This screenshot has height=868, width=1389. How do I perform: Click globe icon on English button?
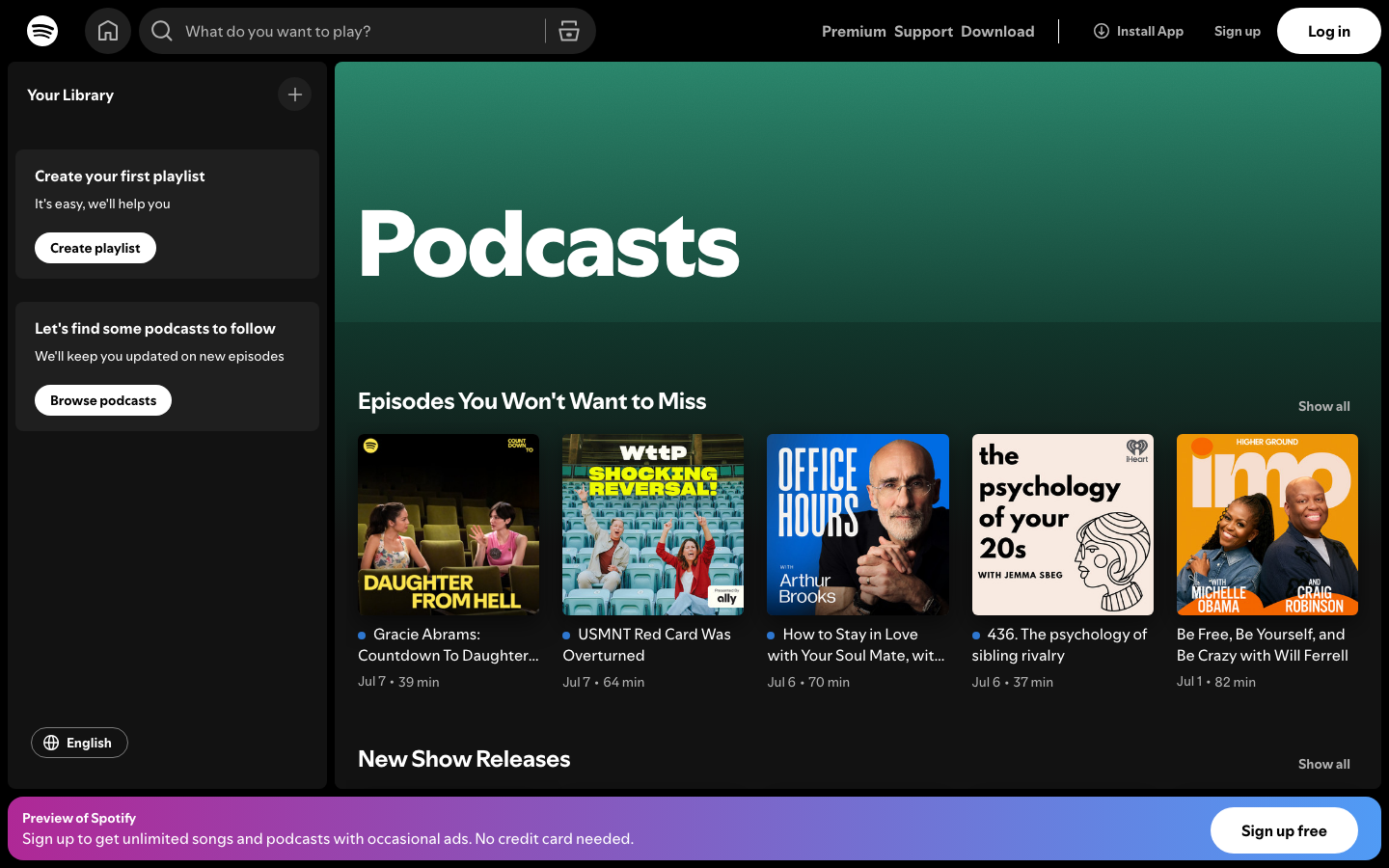click(x=52, y=743)
